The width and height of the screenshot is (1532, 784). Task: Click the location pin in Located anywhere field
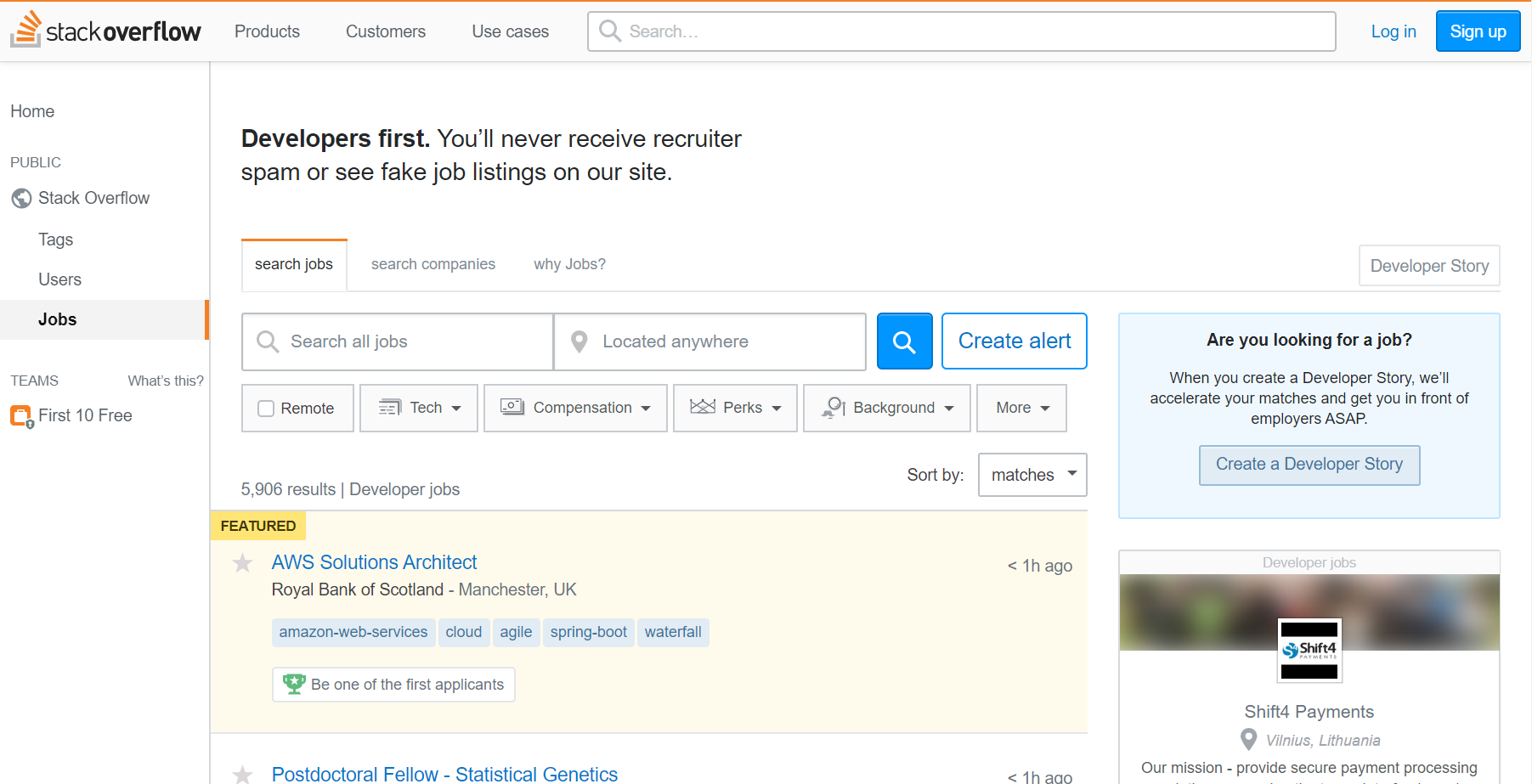(x=579, y=341)
